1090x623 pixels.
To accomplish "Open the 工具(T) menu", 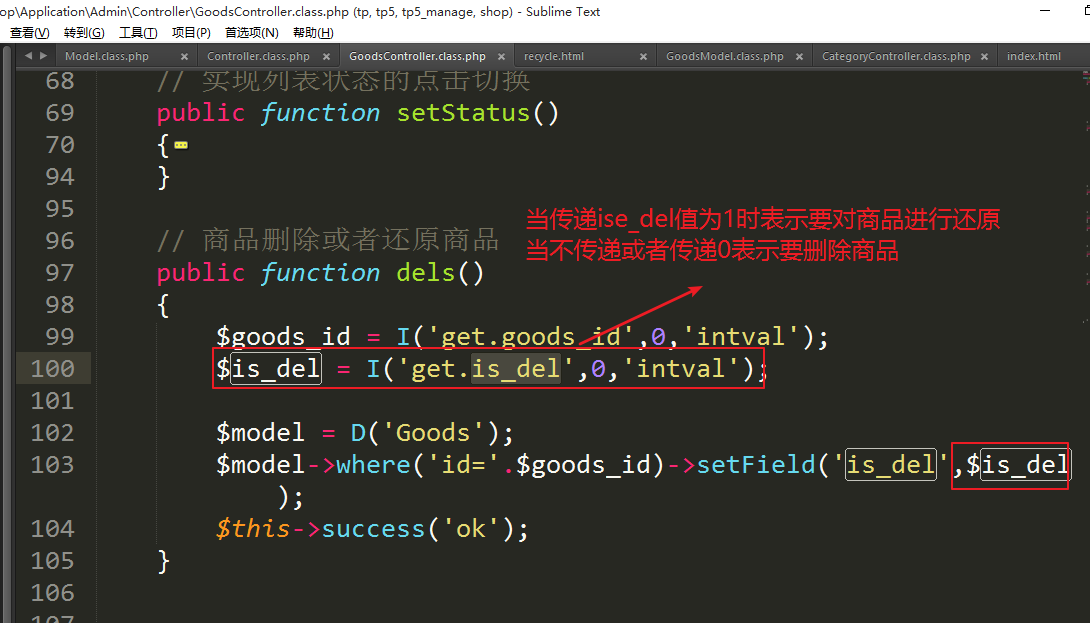I will 138,33.
